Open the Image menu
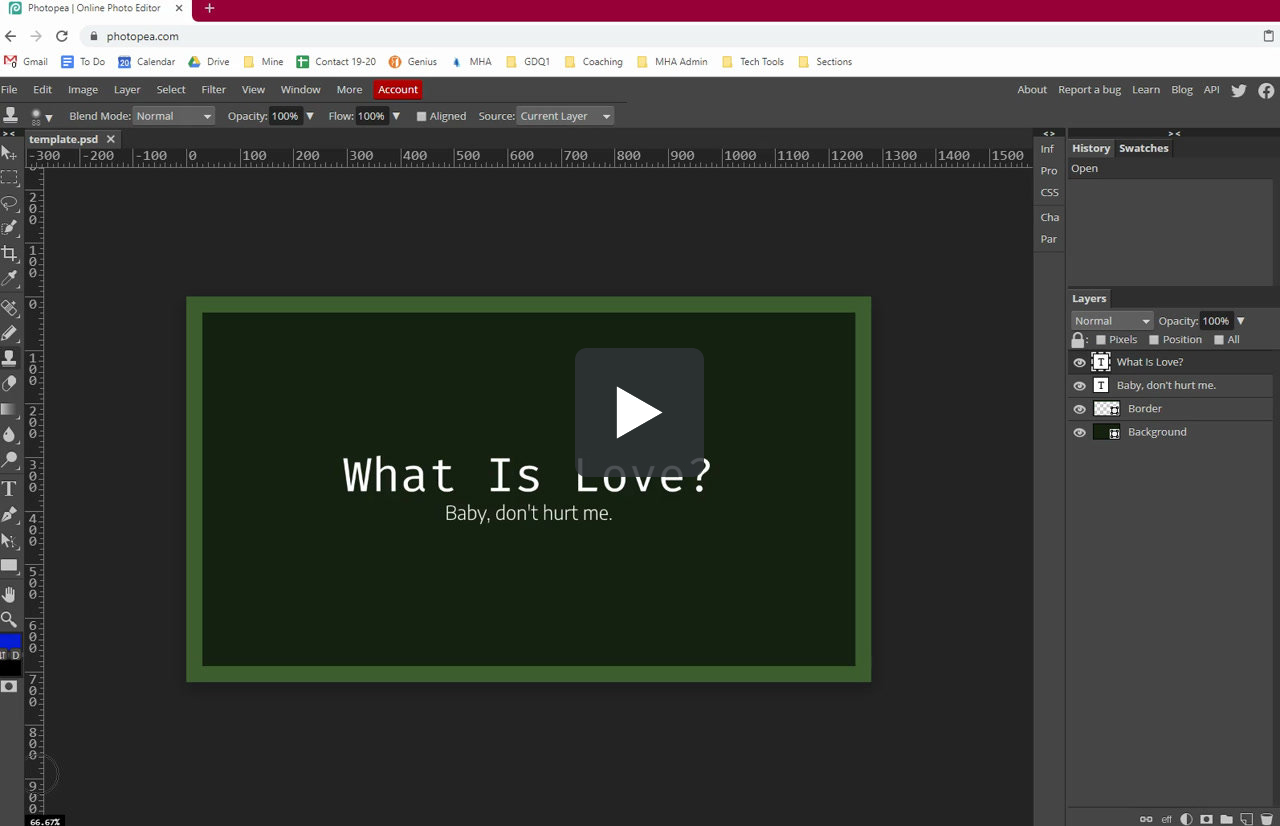 tap(83, 90)
